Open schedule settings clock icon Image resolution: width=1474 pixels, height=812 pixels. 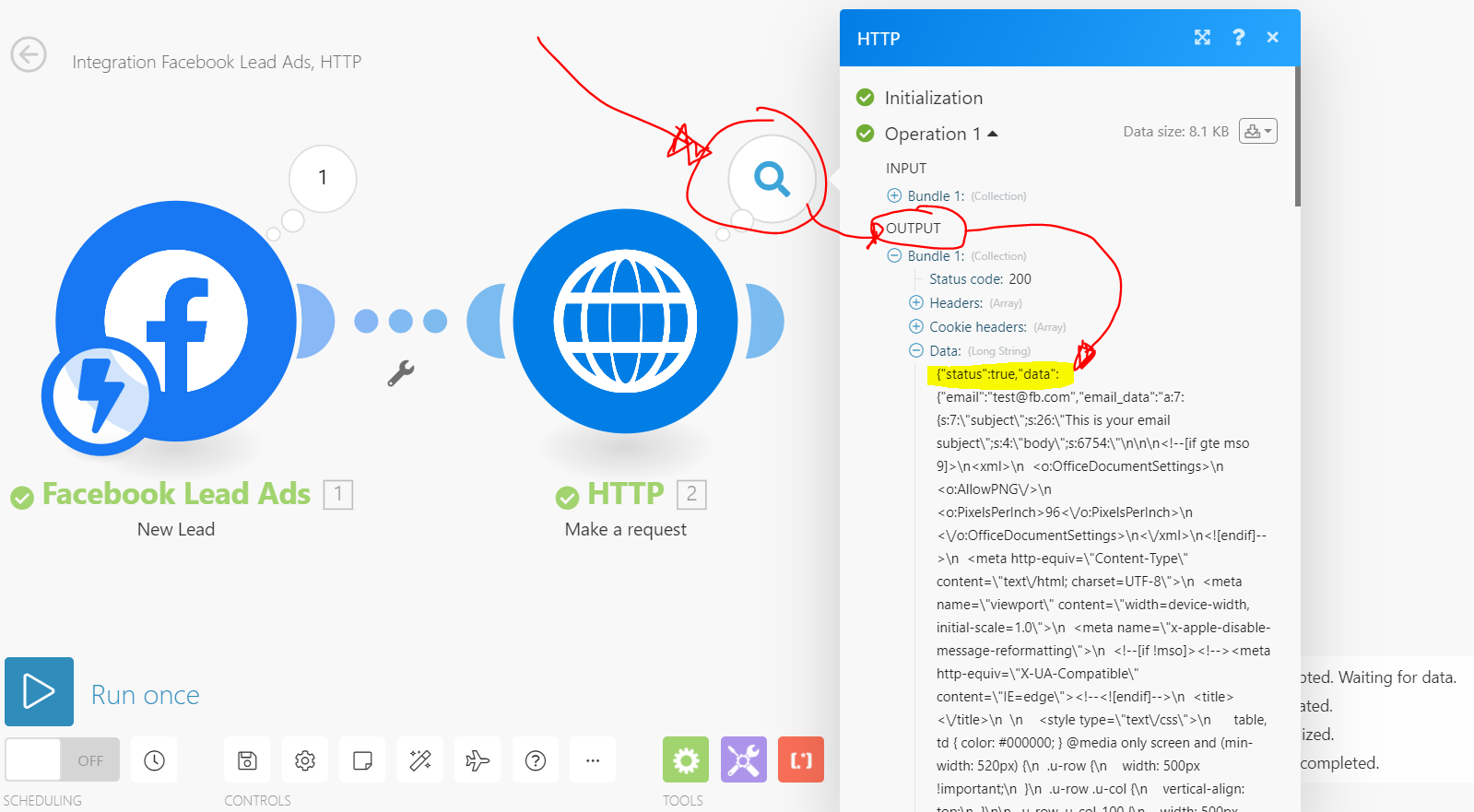pyautogui.click(x=154, y=760)
